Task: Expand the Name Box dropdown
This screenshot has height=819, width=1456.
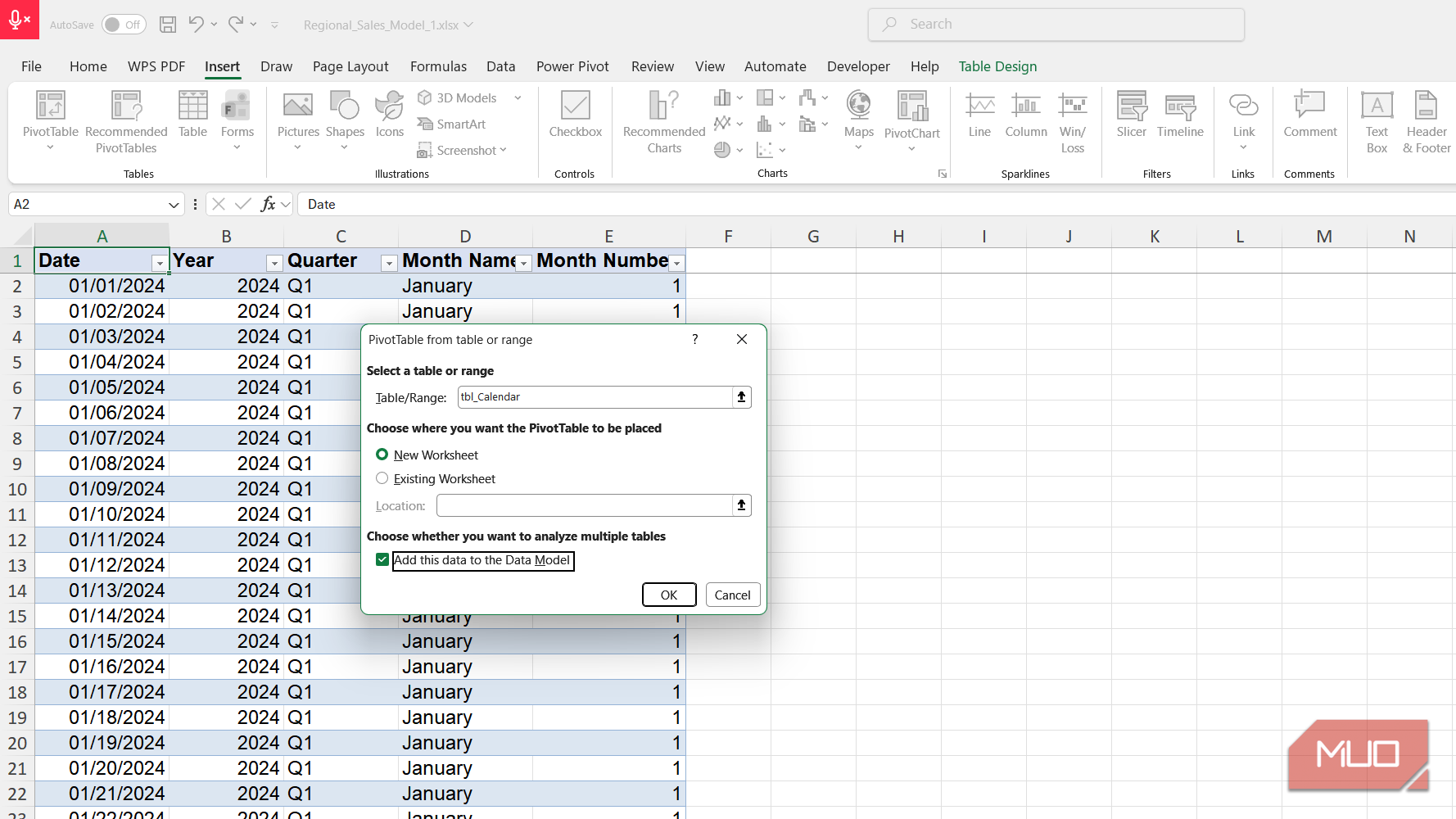Action: coord(173,204)
